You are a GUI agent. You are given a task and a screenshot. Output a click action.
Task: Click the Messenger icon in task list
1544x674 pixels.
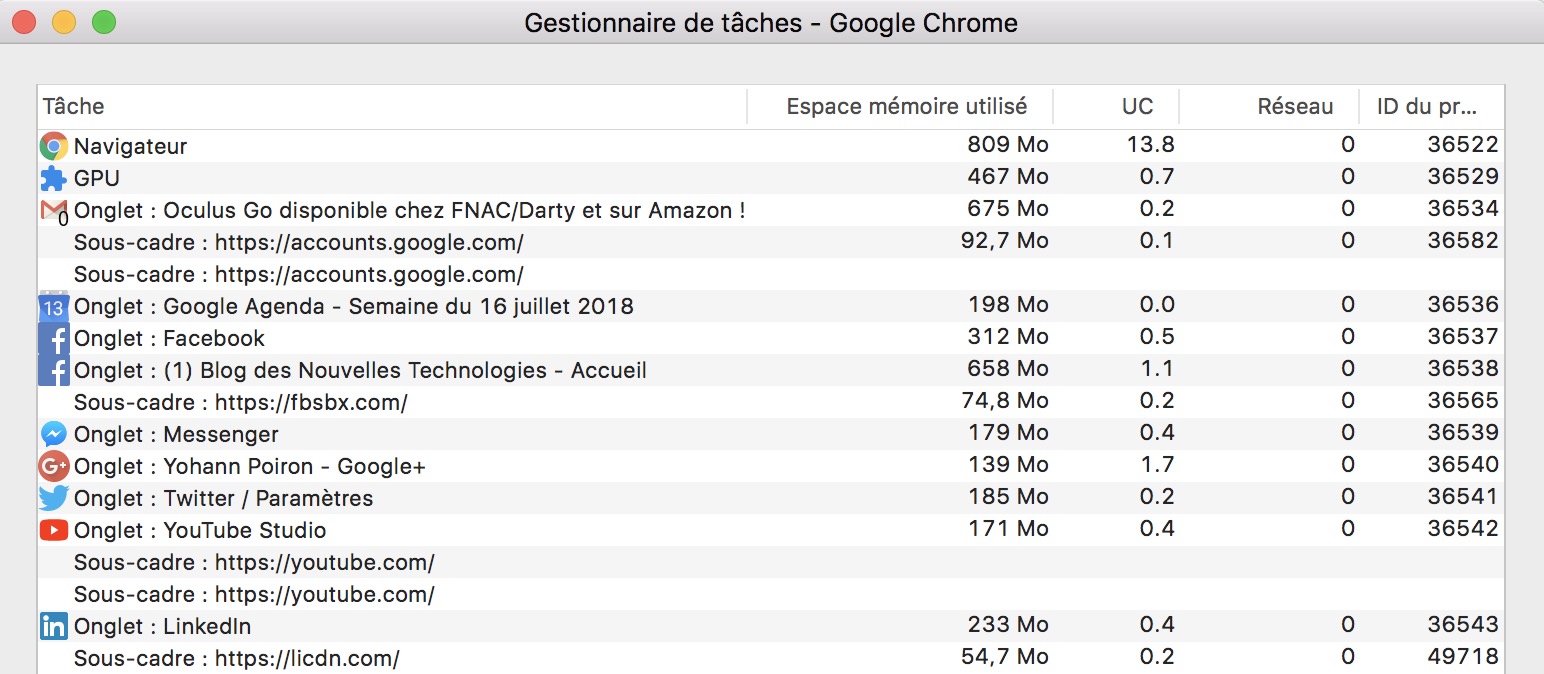click(x=53, y=434)
